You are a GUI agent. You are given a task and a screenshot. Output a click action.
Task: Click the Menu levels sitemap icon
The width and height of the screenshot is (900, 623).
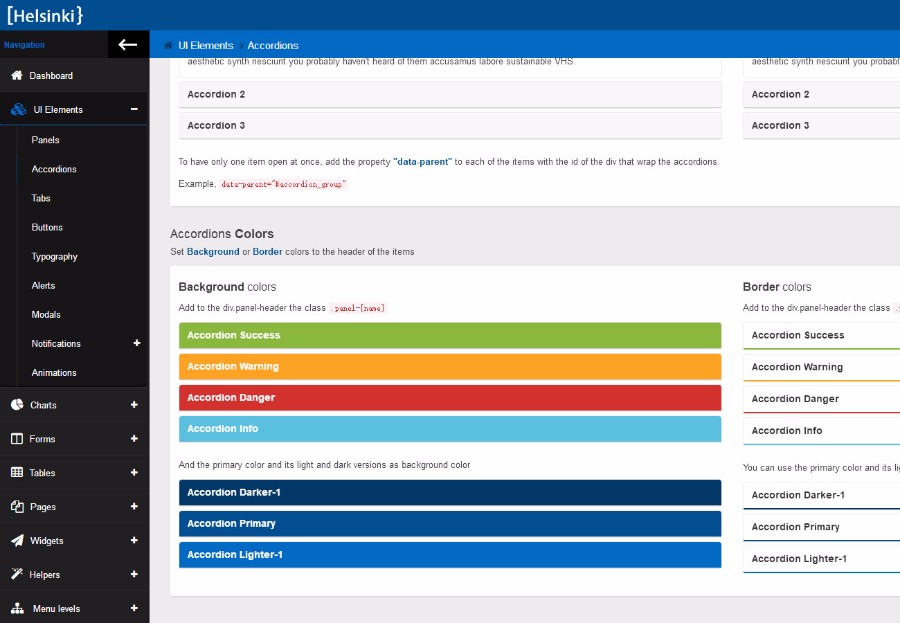tap(17, 608)
